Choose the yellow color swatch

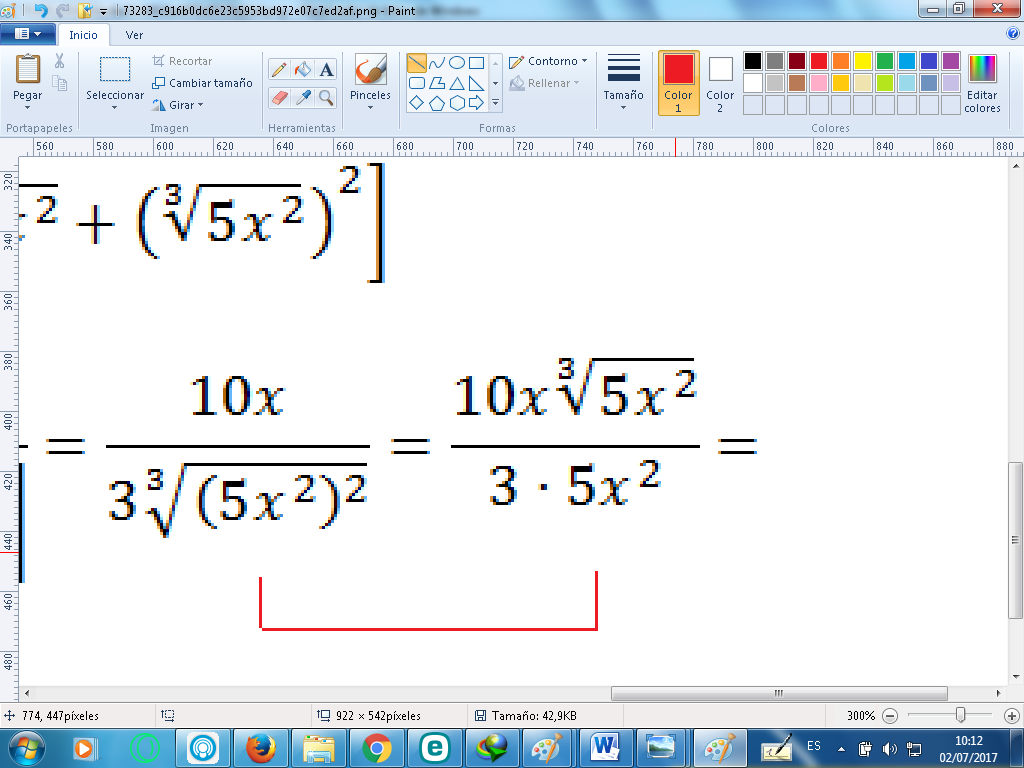(x=862, y=61)
